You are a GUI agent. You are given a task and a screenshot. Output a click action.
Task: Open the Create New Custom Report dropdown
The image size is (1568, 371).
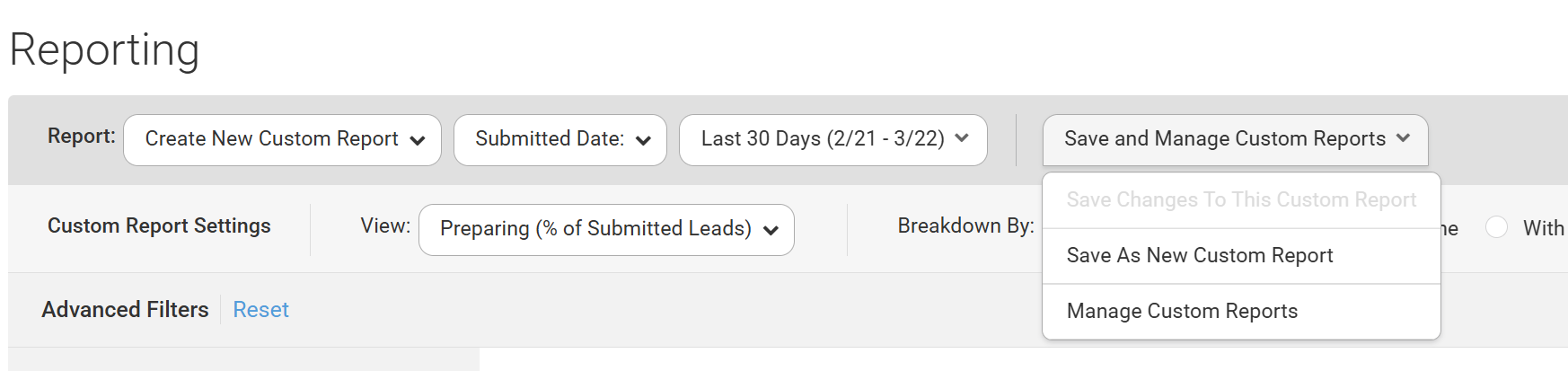(272, 139)
